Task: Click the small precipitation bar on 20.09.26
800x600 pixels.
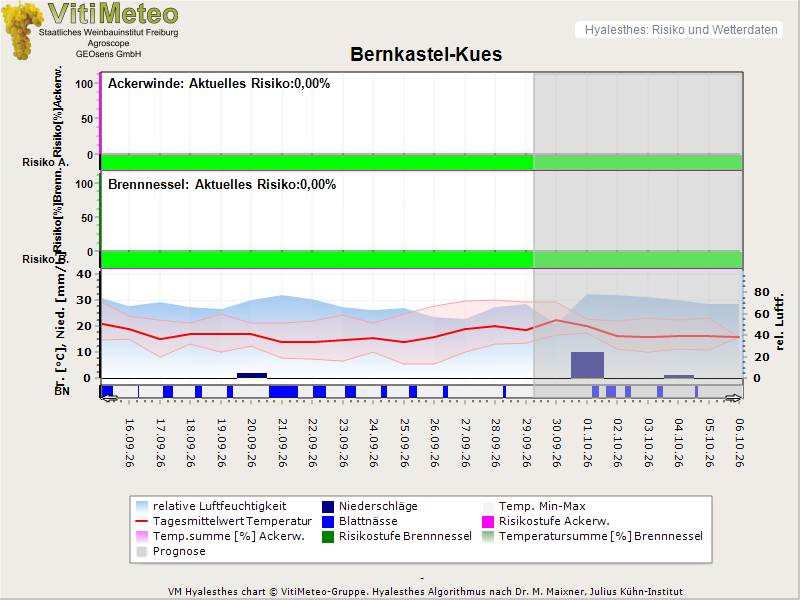Action: (252, 376)
